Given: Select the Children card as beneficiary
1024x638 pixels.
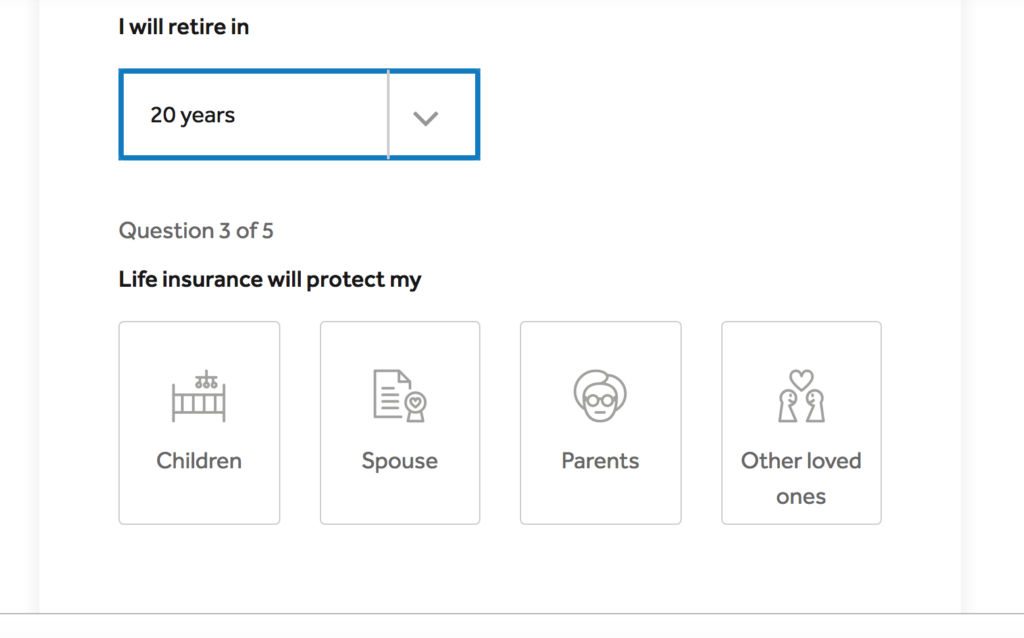Looking at the screenshot, I should click(199, 422).
